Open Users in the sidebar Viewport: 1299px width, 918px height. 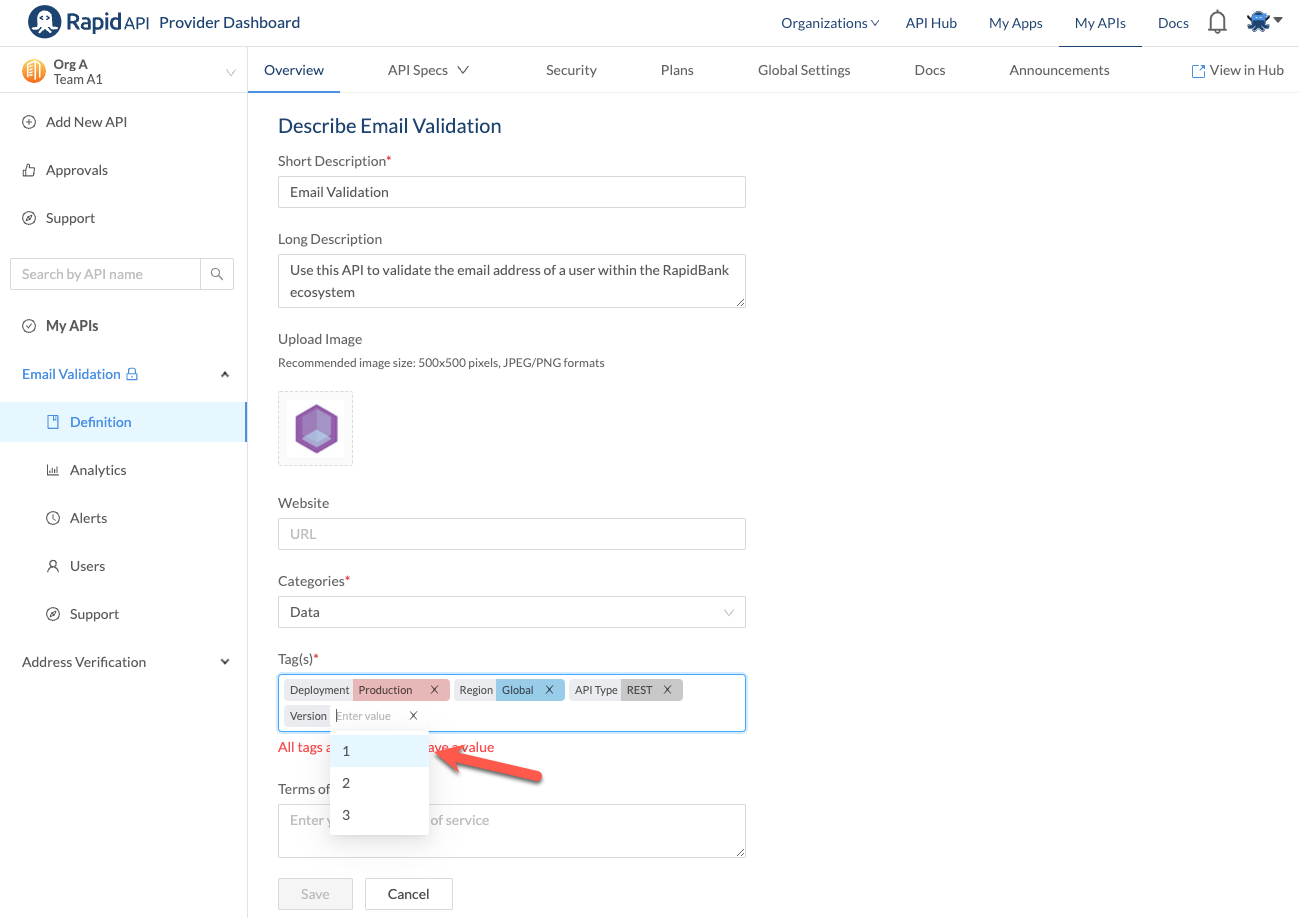87,566
